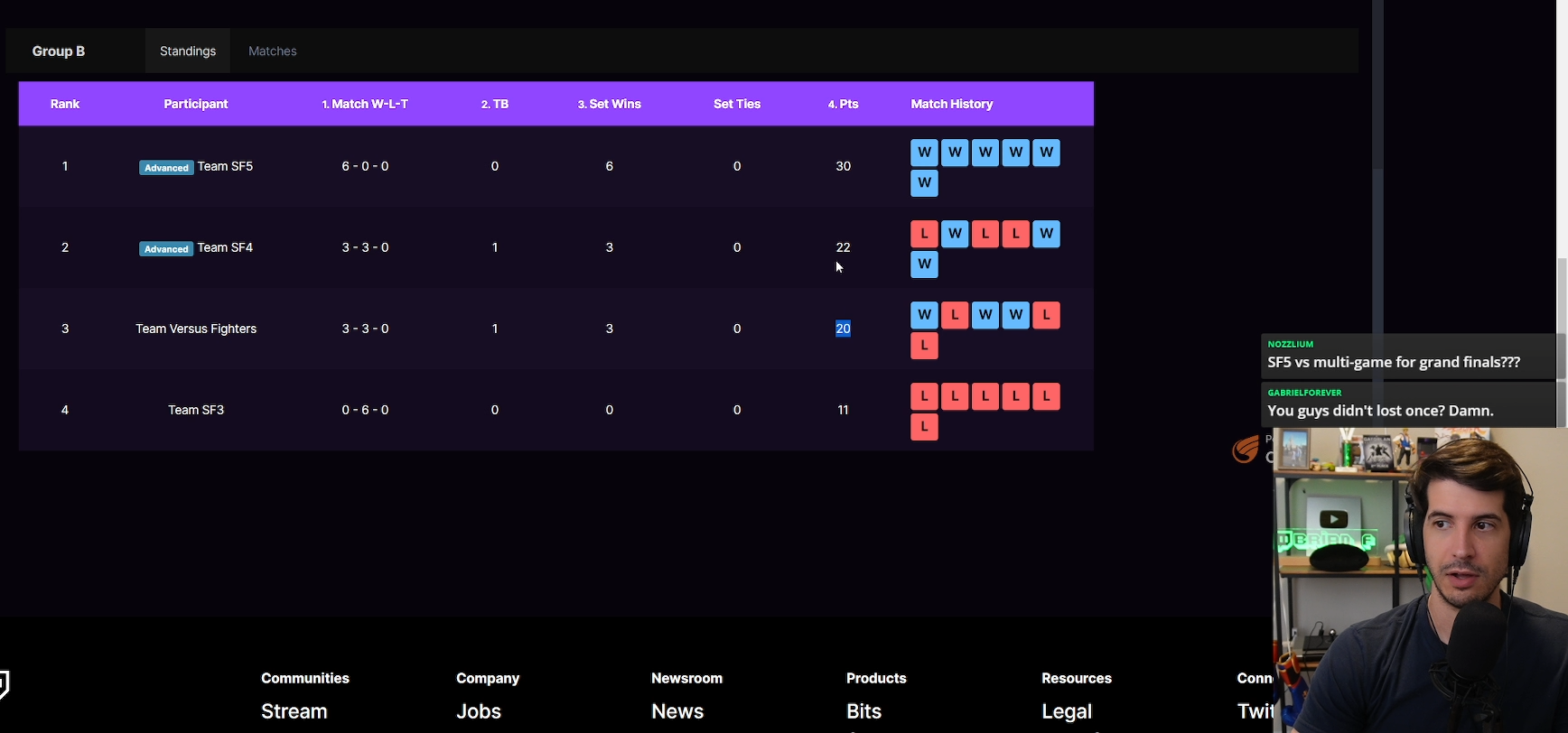Click the streamer webcam overlay
The height and width of the screenshot is (733, 1568).
click(1420, 580)
